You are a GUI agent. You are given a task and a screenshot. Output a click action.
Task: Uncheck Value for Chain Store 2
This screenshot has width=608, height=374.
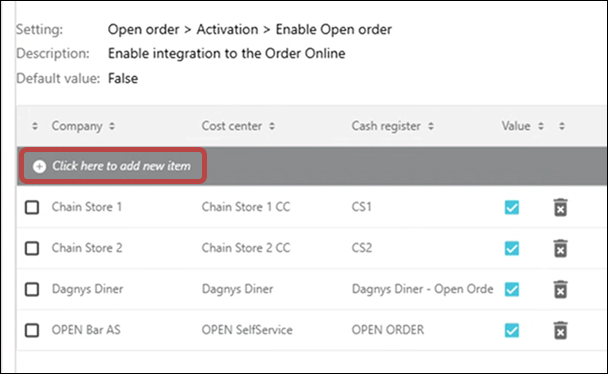(512, 248)
